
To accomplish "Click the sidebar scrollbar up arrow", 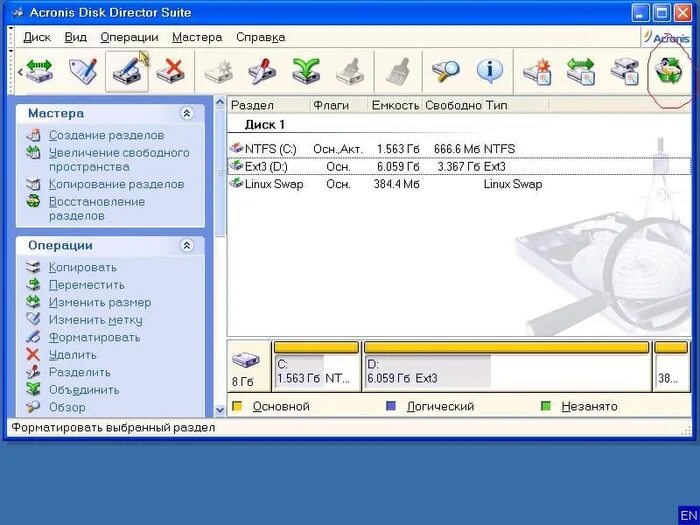I will pyautogui.click(x=220, y=102).
